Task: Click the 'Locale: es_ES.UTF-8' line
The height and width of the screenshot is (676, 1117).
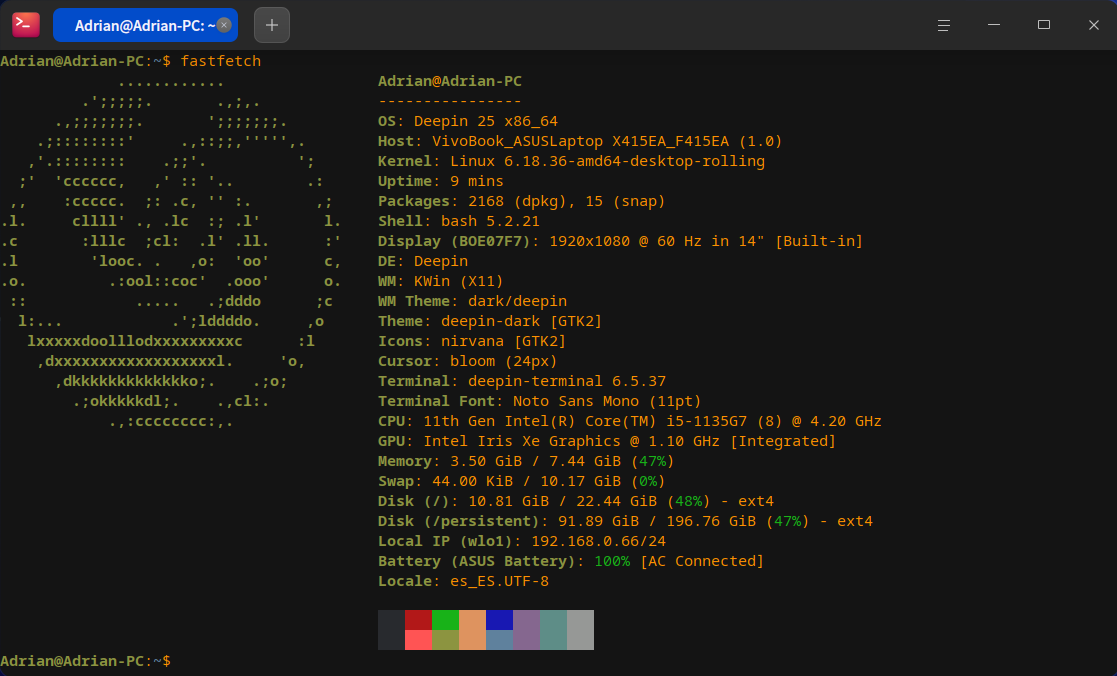Action: 464,581
